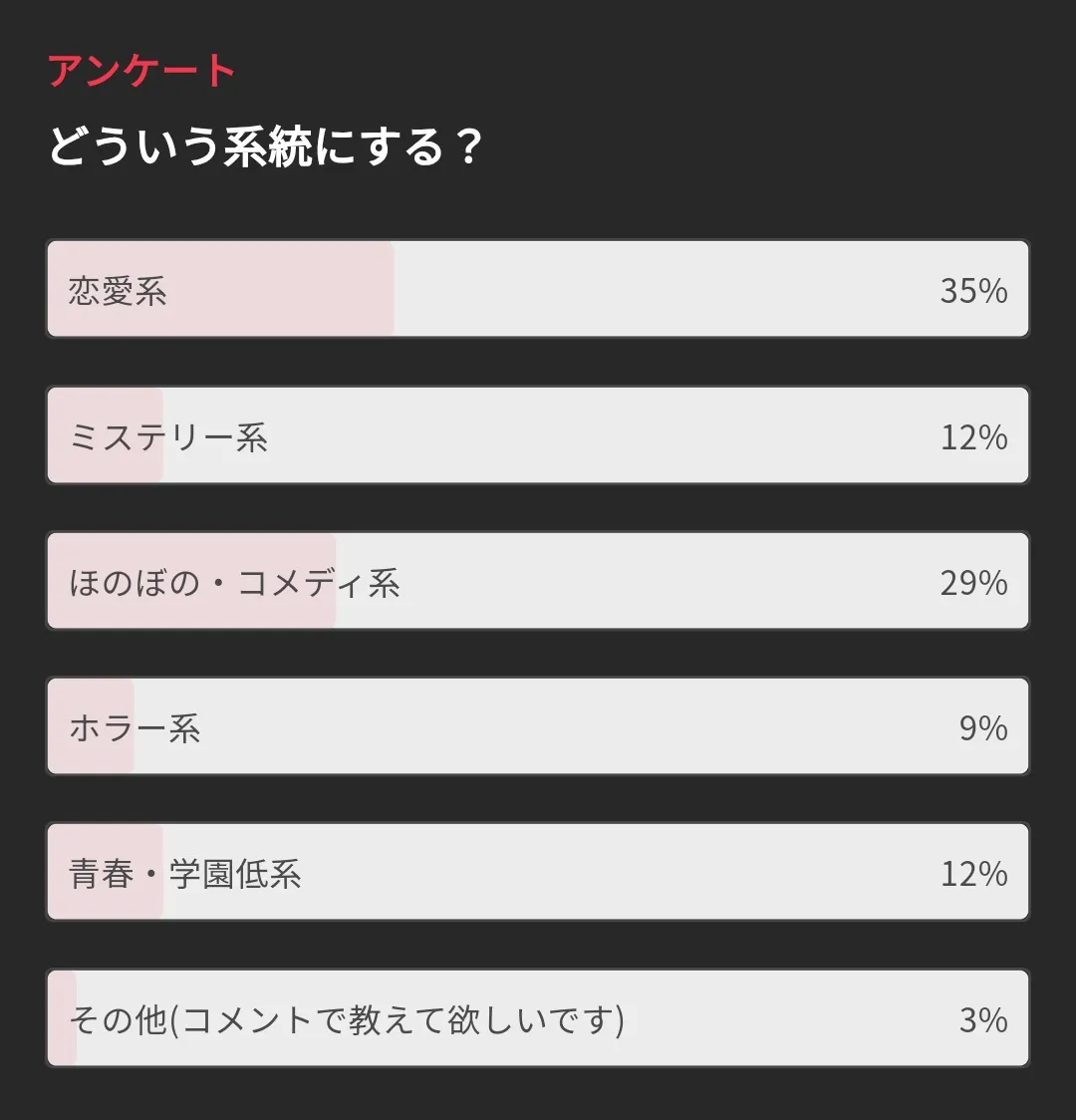Click 12% beside ミステリー系
This screenshot has height=1120, width=1076.
coord(974,437)
